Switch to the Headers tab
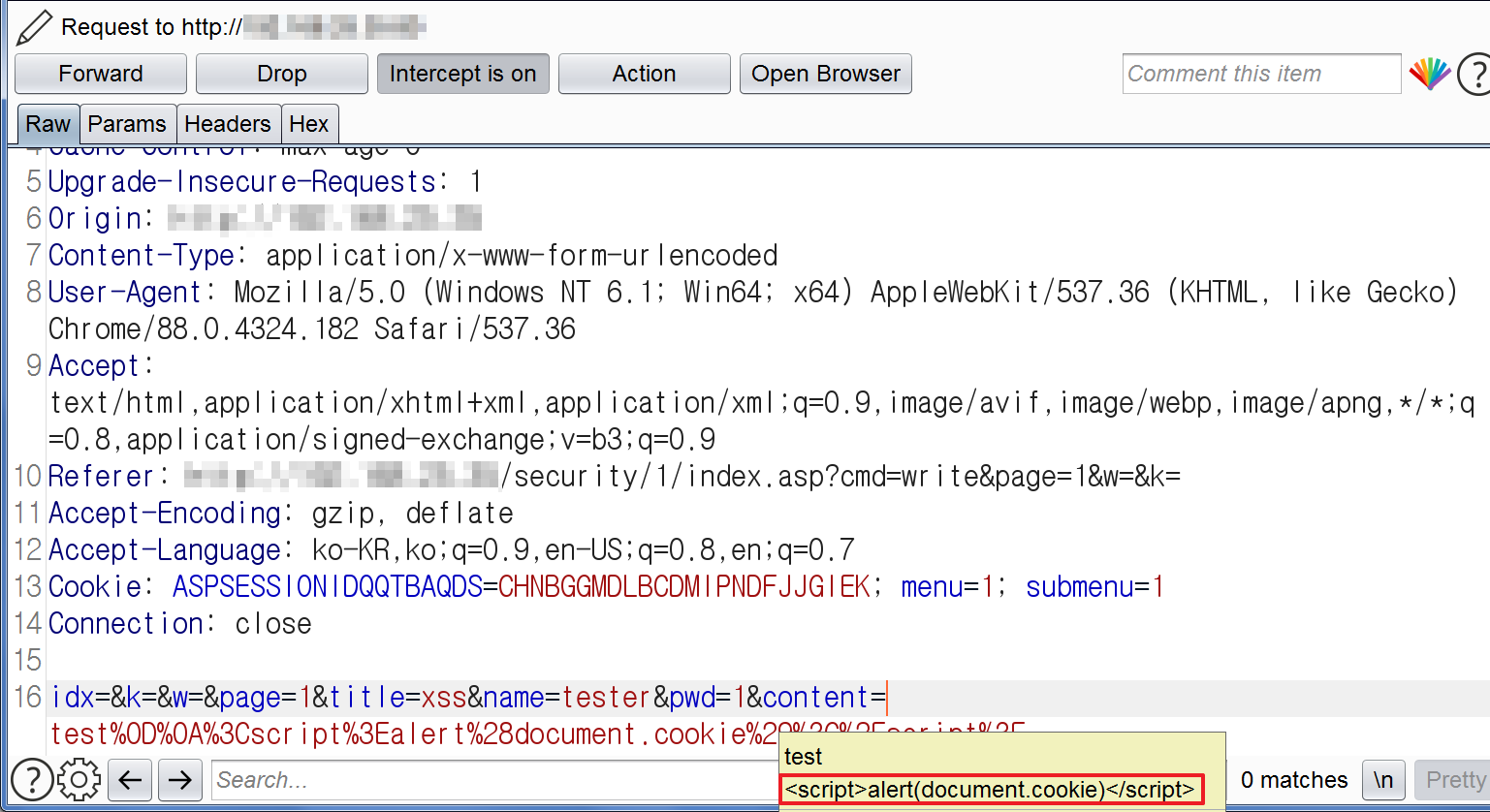 228,124
